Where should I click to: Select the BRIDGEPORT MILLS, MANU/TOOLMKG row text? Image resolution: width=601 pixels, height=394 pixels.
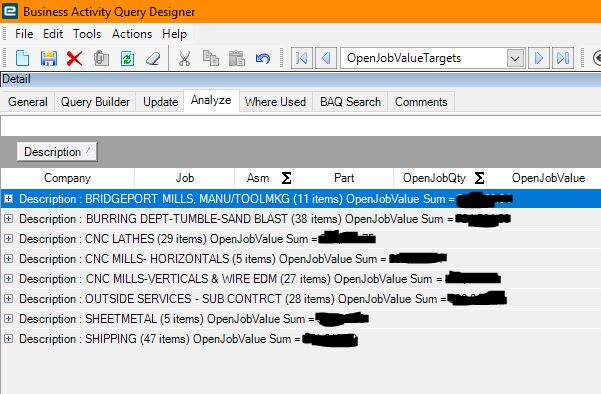click(236, 199)
